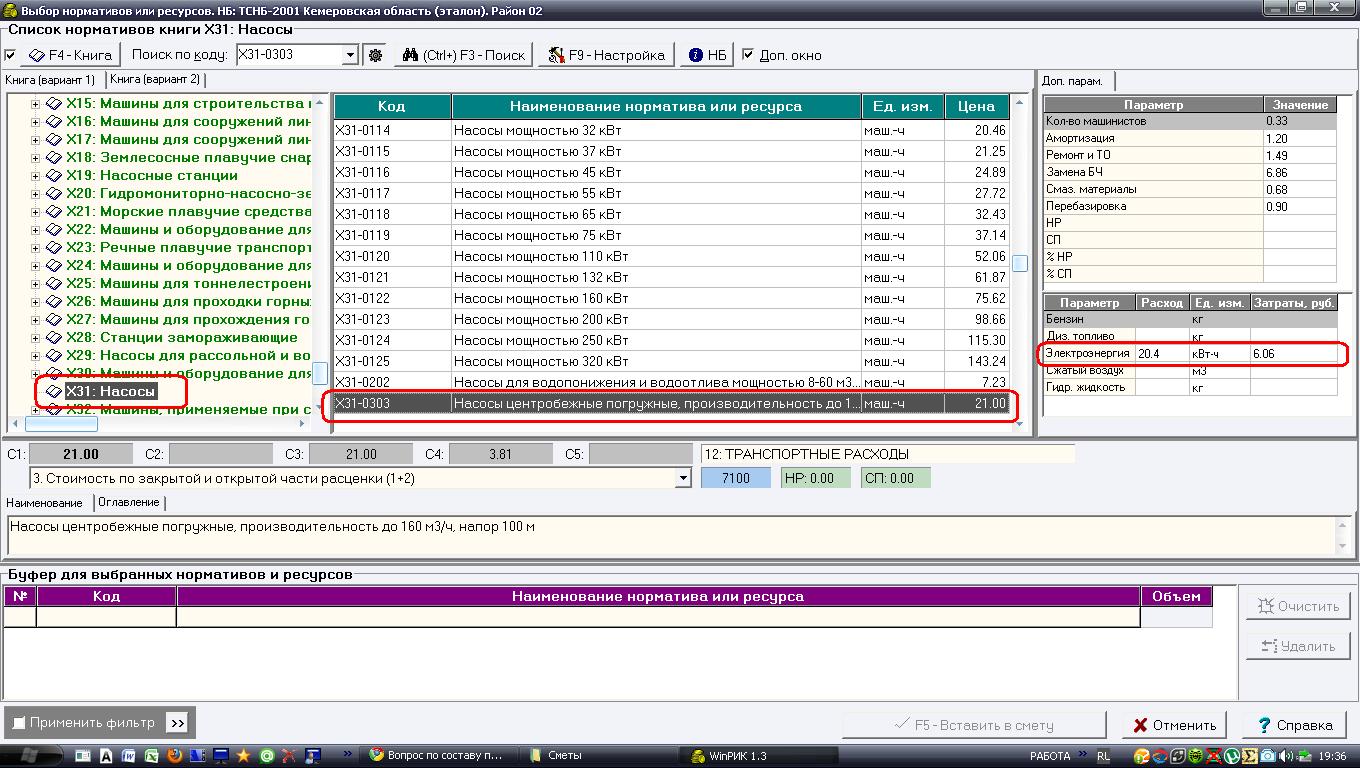
Task: Open the Наименование tab
Action: (x=44, y=502)
